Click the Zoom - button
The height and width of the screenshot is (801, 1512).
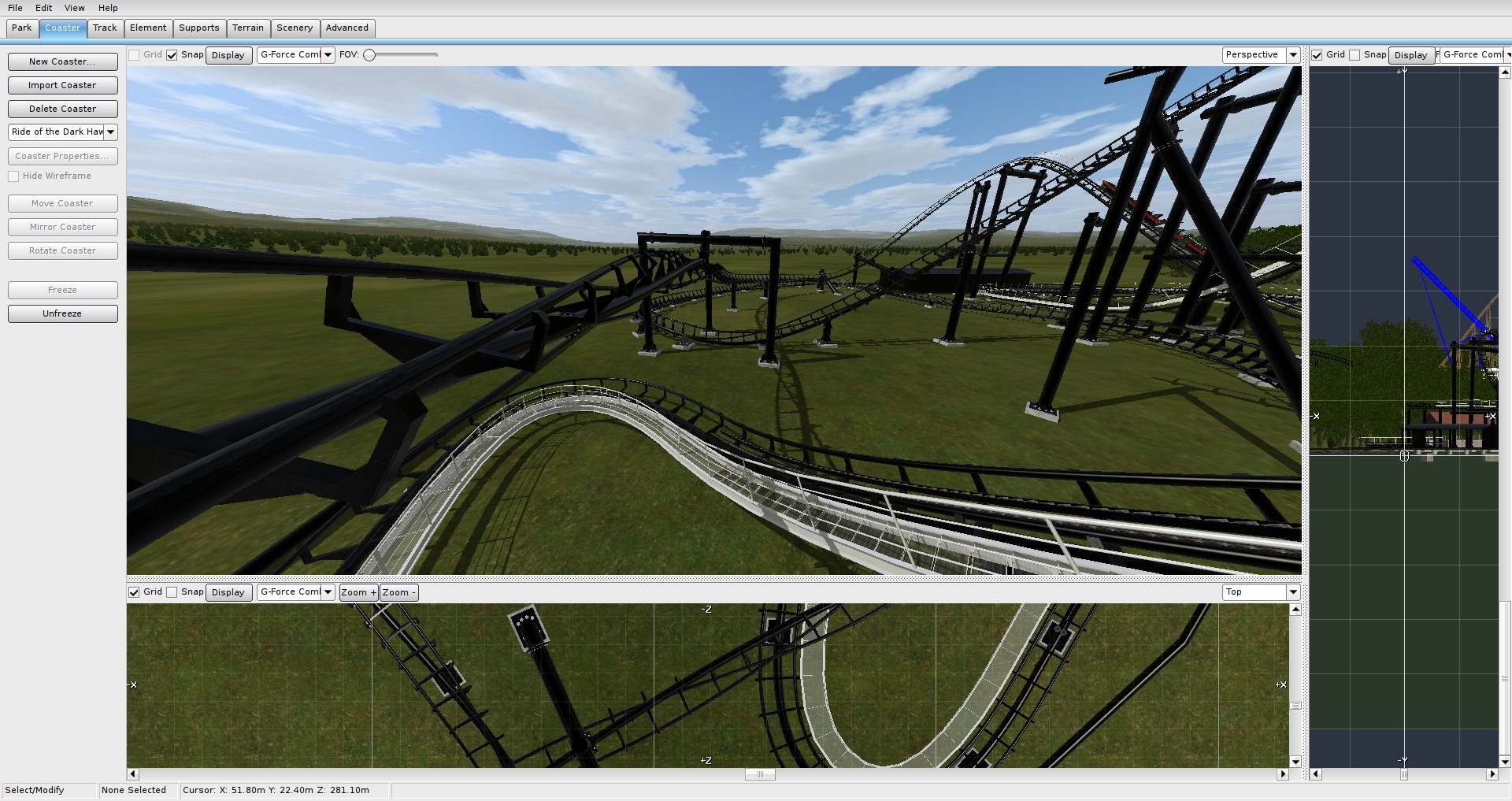pos(399,592)
